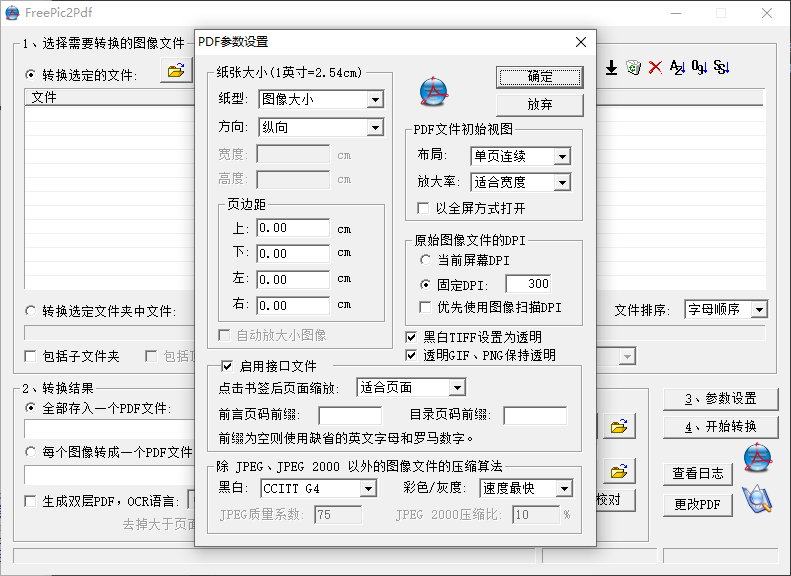The width and height of the screenshot is (791, 576).
Task: Click the 前言页码前缀 input field
Action: pos(350,416)
